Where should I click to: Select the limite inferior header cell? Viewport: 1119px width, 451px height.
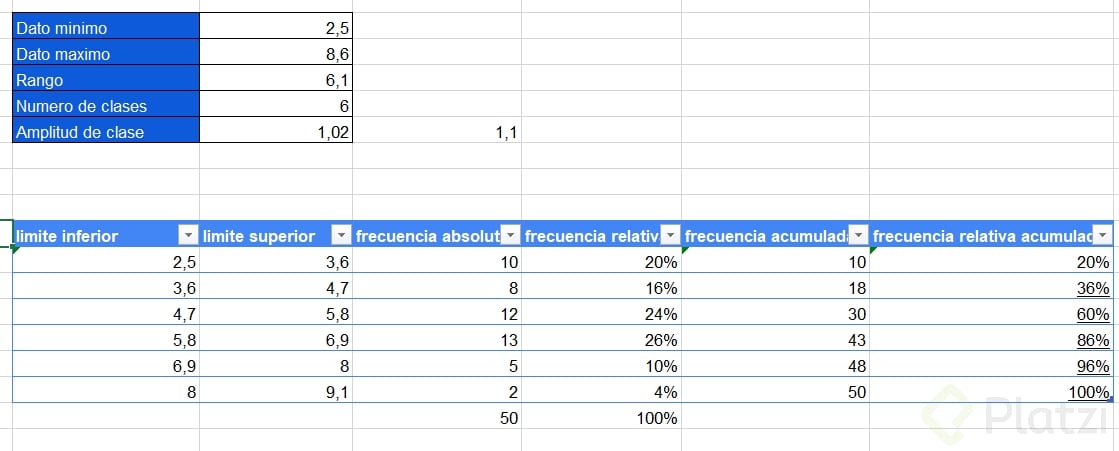[x=106, y=235]
